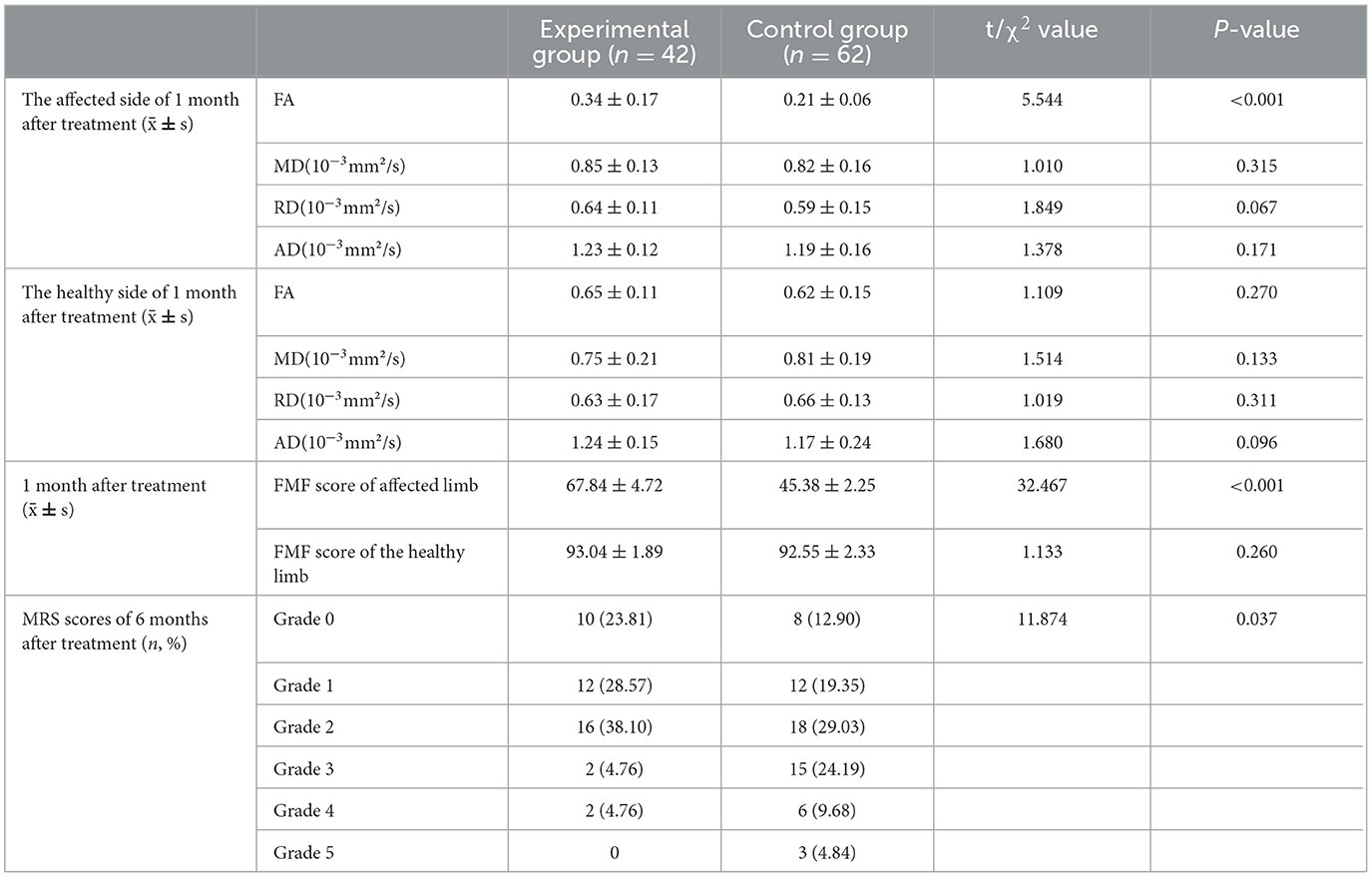The height and width of the screenshot is (877, 1372).
Task: Click the chi-square value 11.874
Action: click(1042, 620)
